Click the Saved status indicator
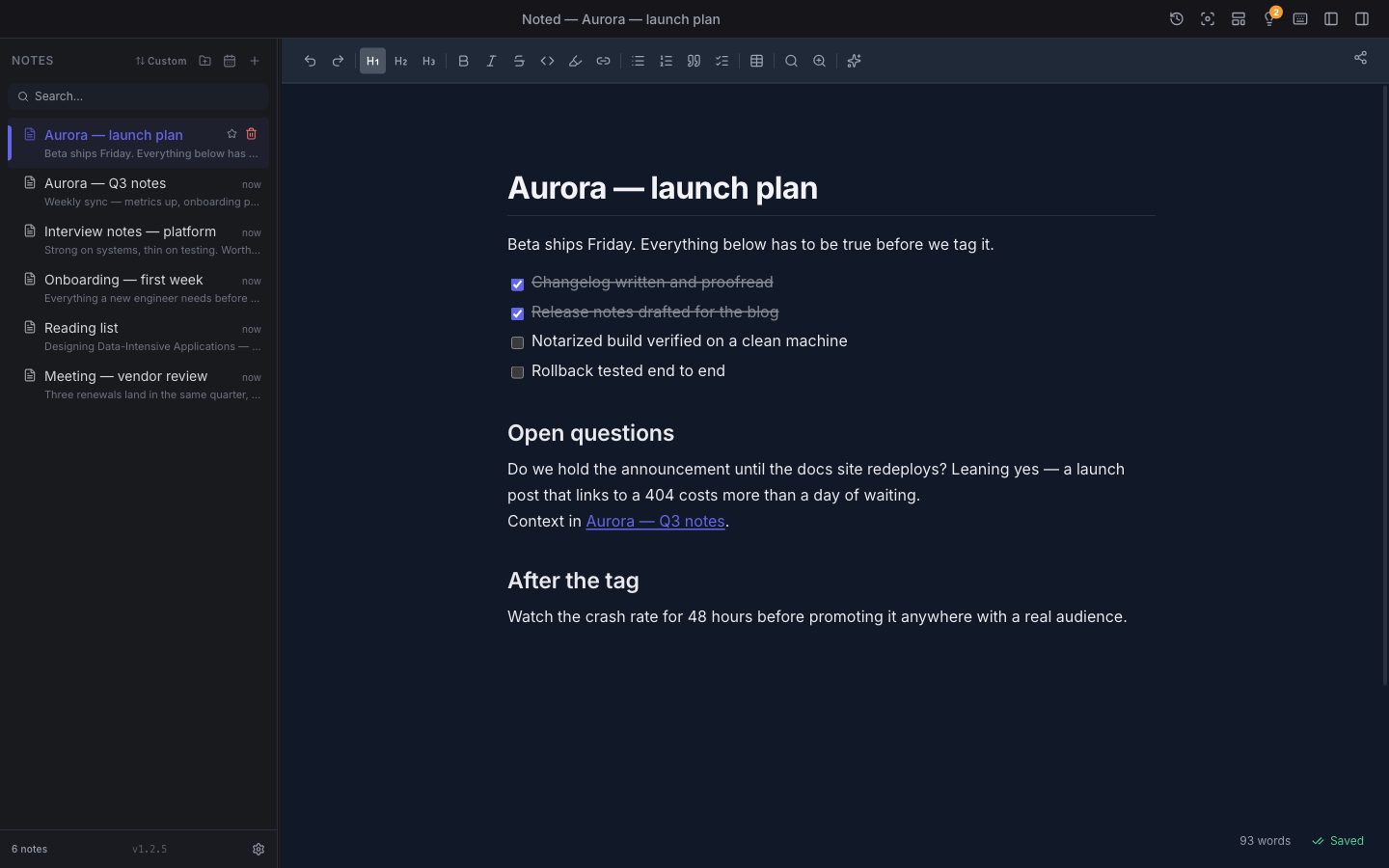This screenshot has height=868, width=1389. [1338, 841]
